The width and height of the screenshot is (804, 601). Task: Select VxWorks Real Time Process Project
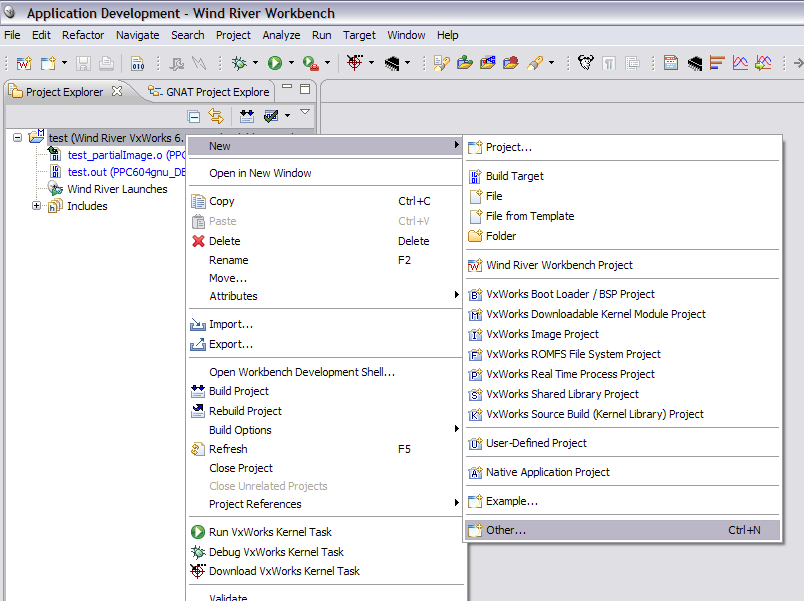point(622,374)
